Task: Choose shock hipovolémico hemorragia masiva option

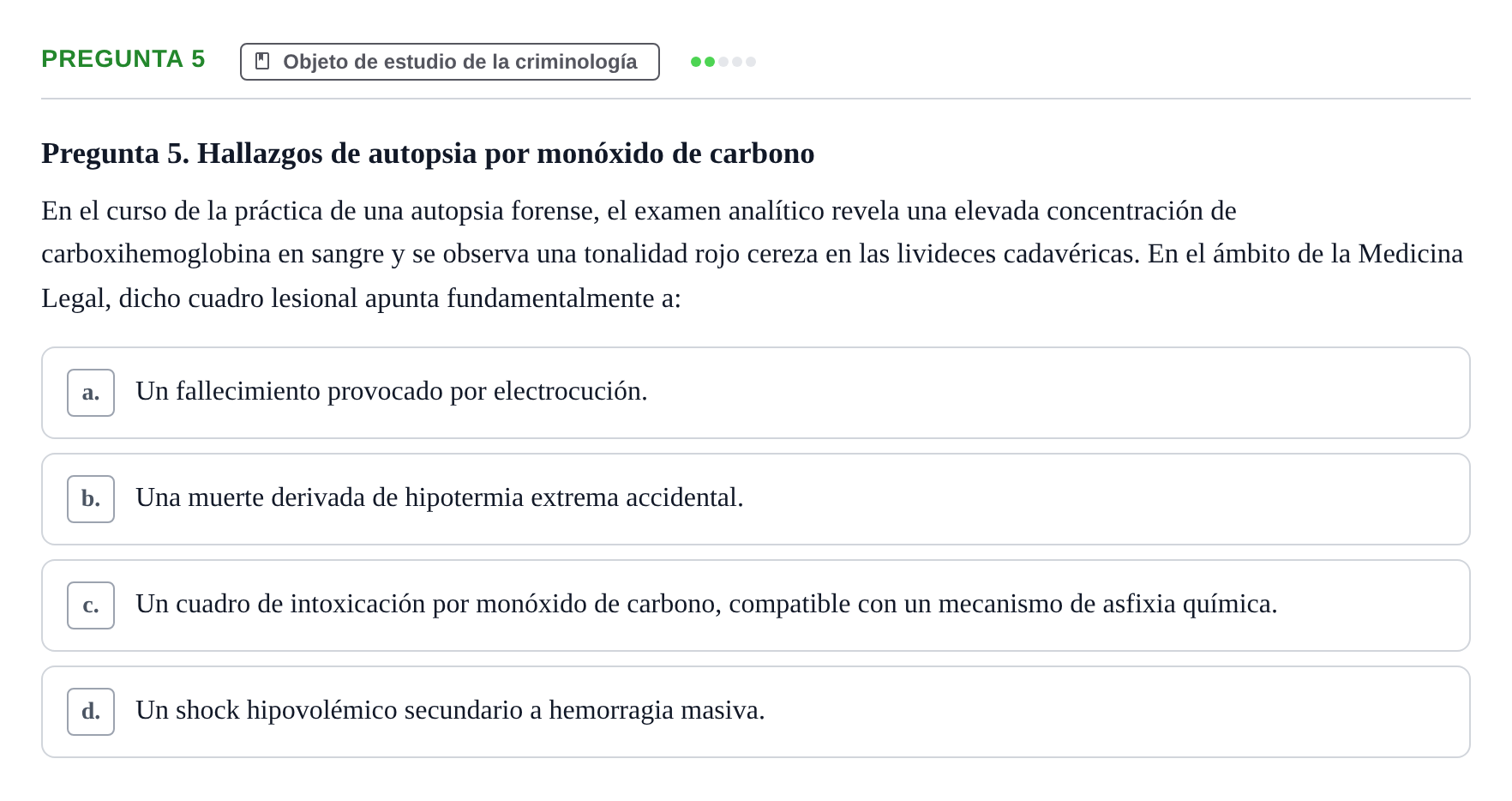Action: coord(756,712)
